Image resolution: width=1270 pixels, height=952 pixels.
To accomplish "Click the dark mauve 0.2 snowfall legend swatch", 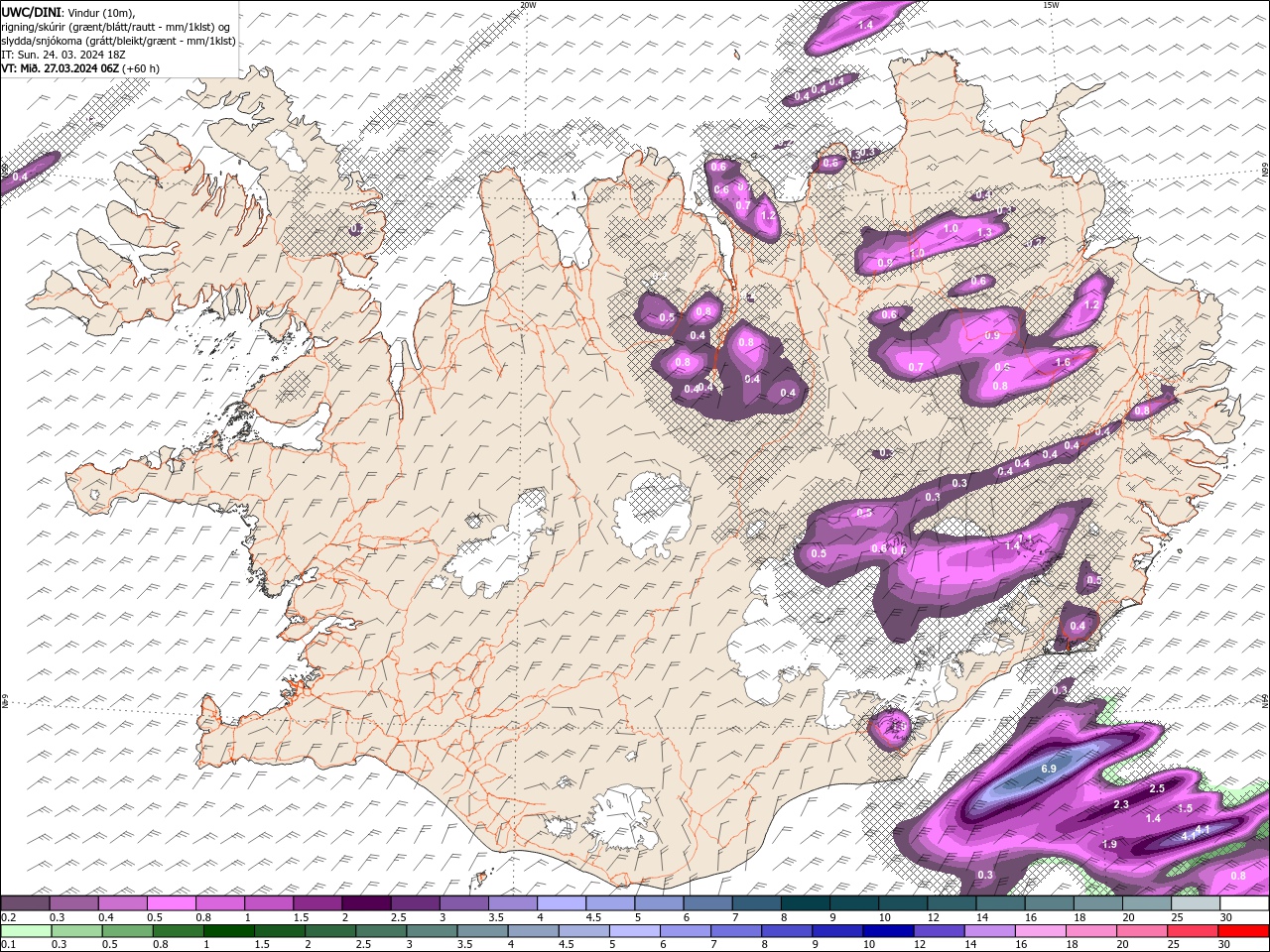I will click(x=25, y=903).
